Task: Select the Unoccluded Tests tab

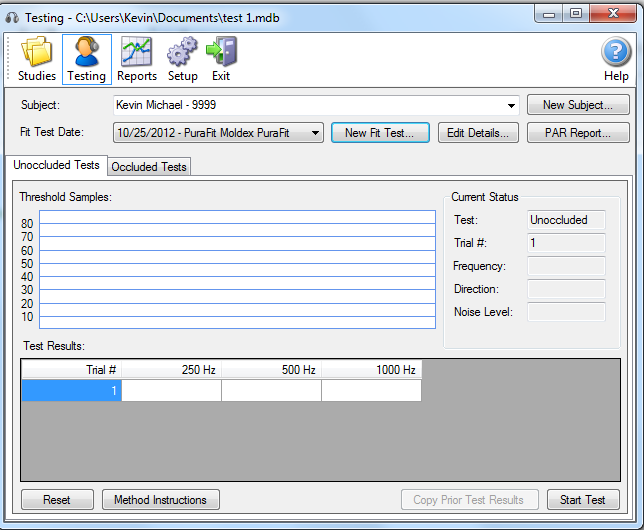Action: [x=56, y=166]
